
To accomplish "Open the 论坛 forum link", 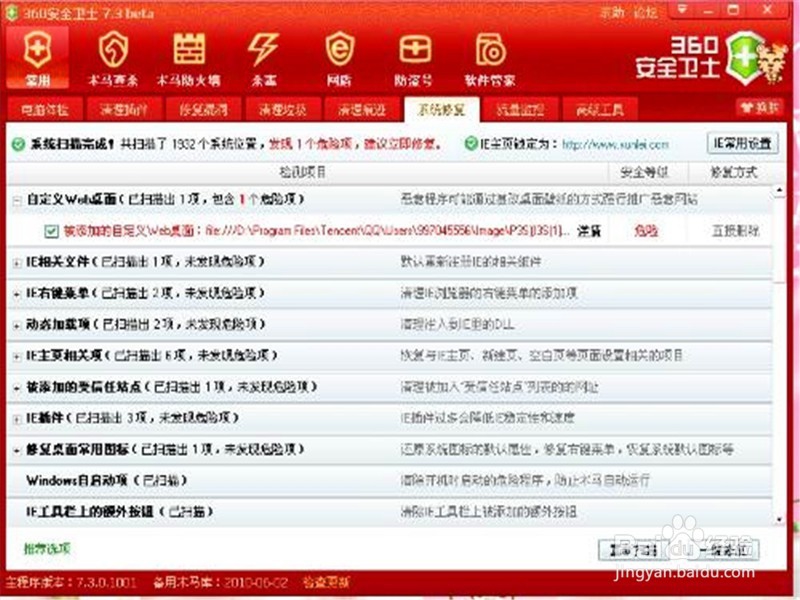I will coord(645,12).
